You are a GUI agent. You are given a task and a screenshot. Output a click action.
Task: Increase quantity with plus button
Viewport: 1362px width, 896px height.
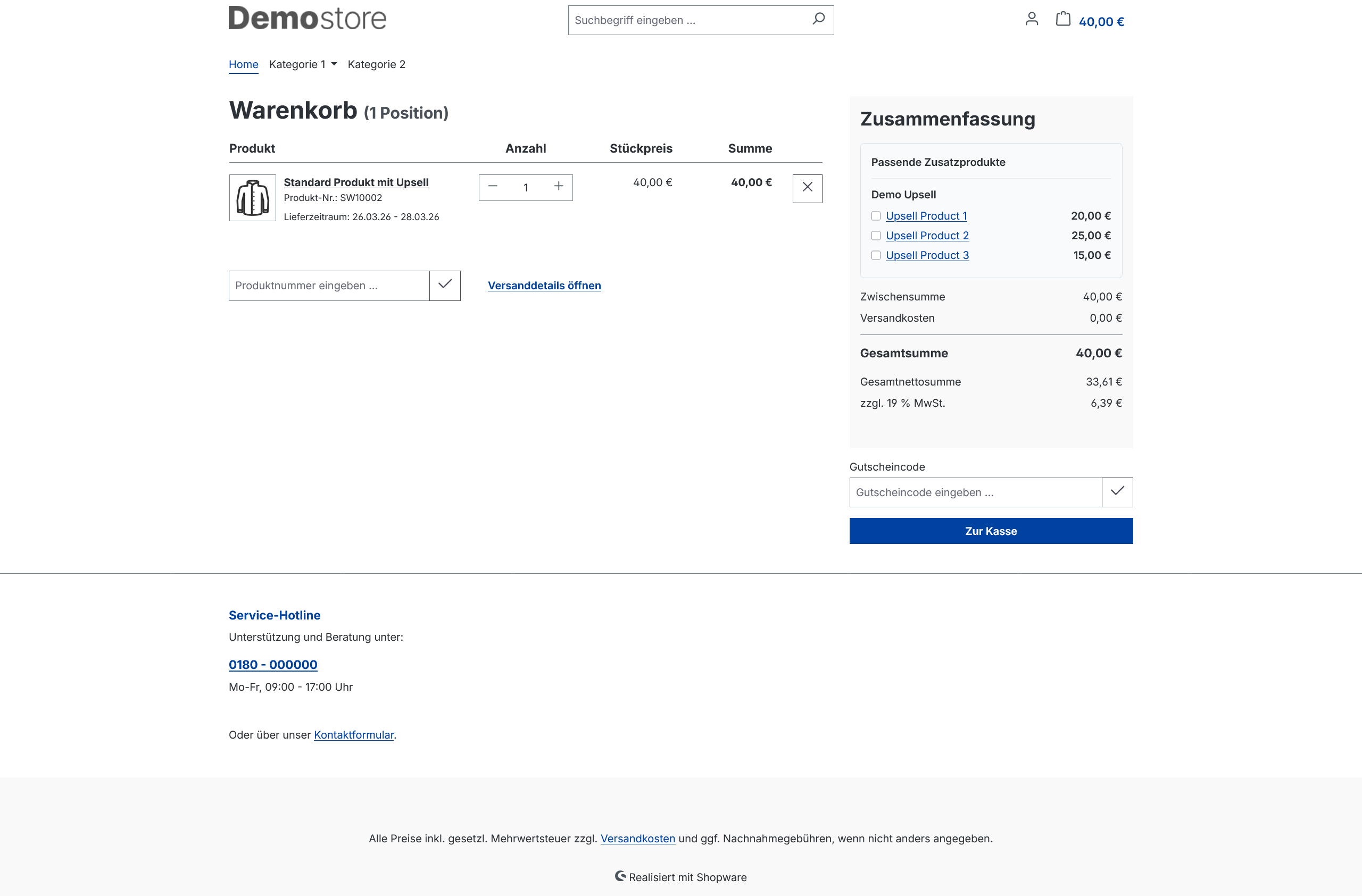(x=559, y=187)
